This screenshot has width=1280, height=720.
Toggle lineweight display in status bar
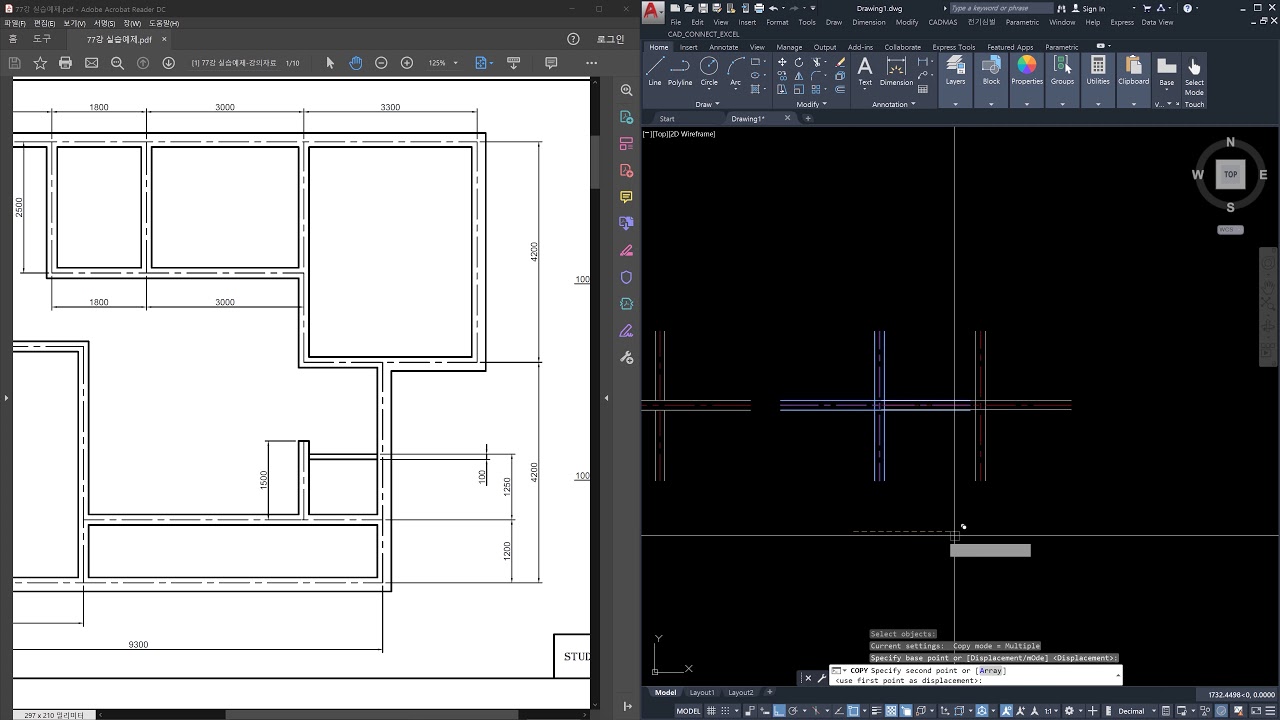875,710
